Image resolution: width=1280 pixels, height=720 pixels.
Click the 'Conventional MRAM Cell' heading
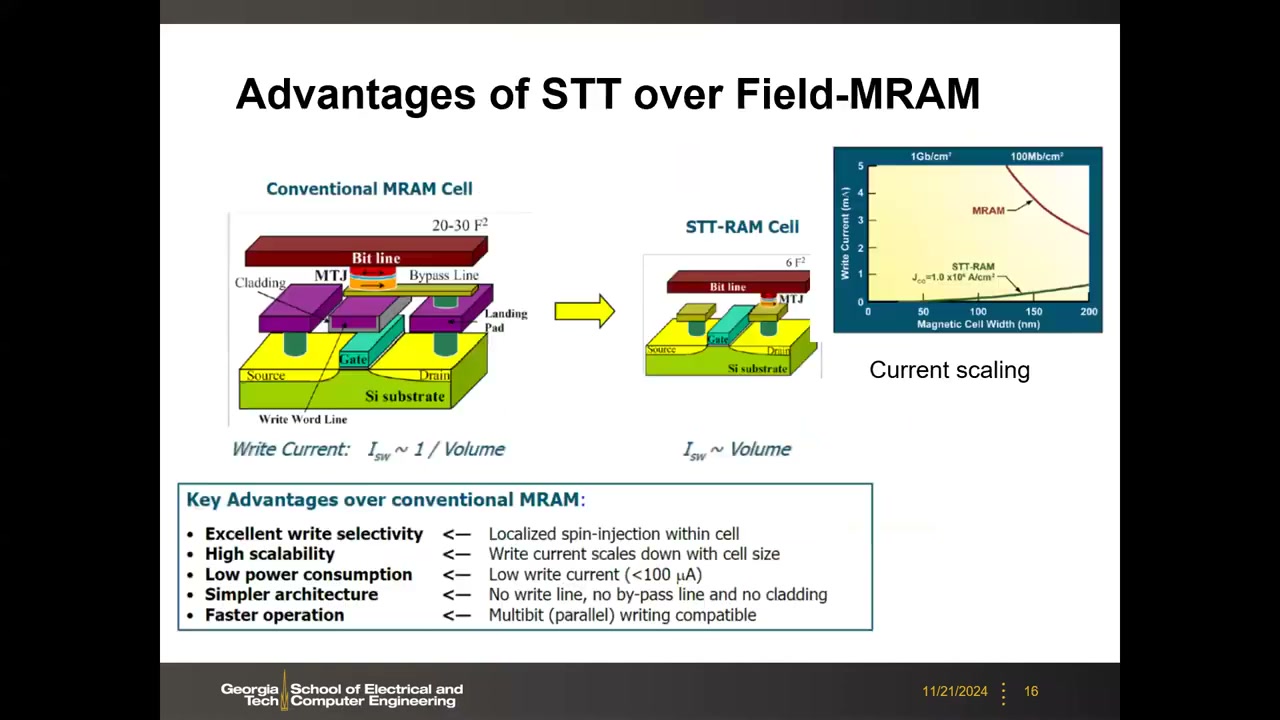369,188
